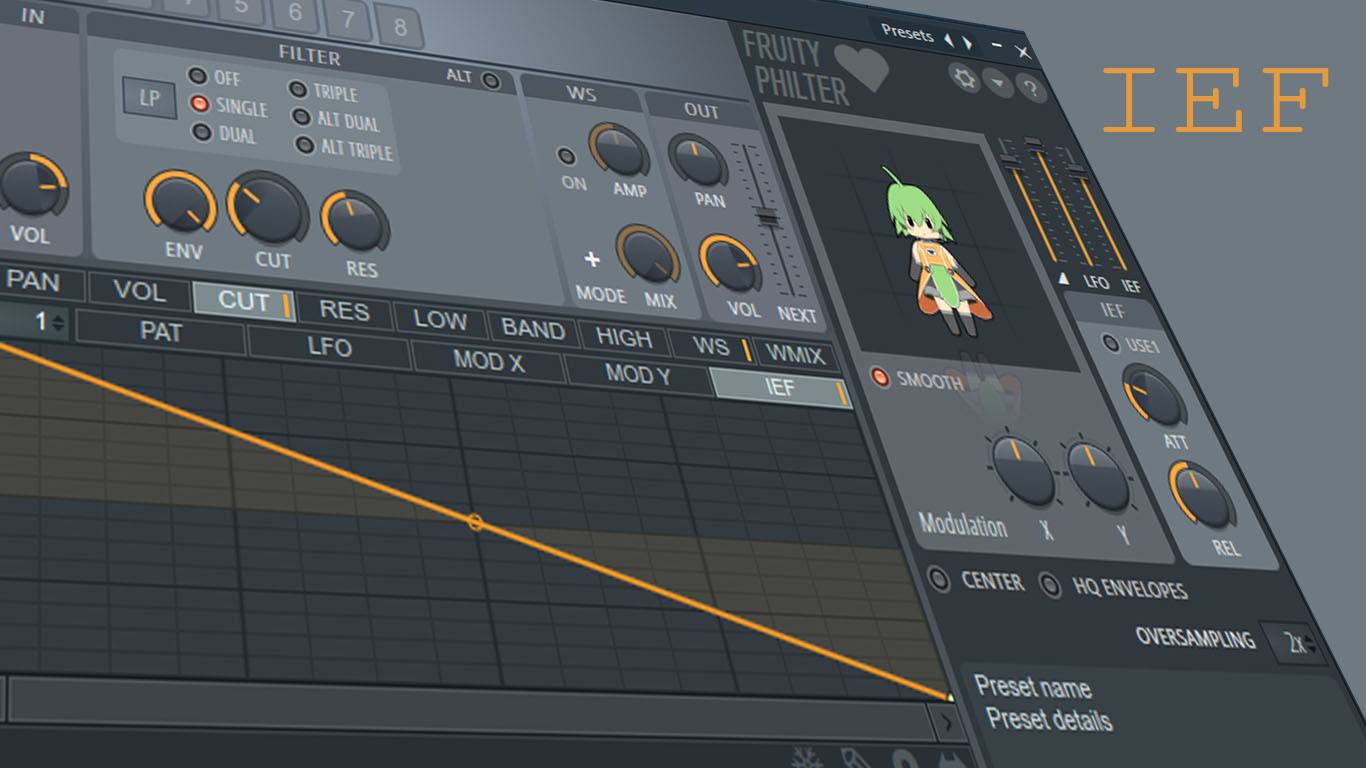Select the DUAL filter mode
The height and width of the screenshot is (768, 1366).
tap(201, 132)
